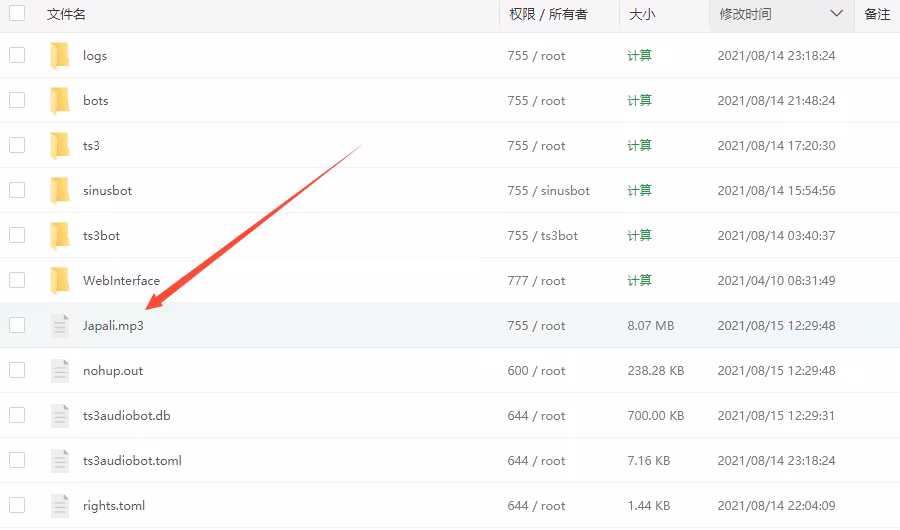
Task: Click the 1.44 KB size value
Action: pos(649,506)
